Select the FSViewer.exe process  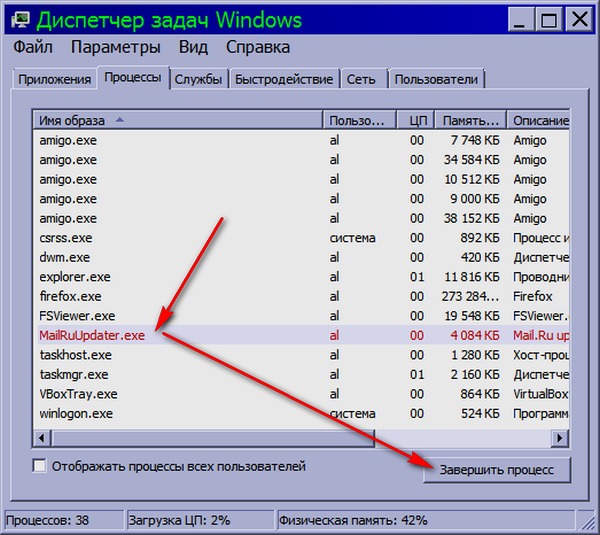click(301, 316)
